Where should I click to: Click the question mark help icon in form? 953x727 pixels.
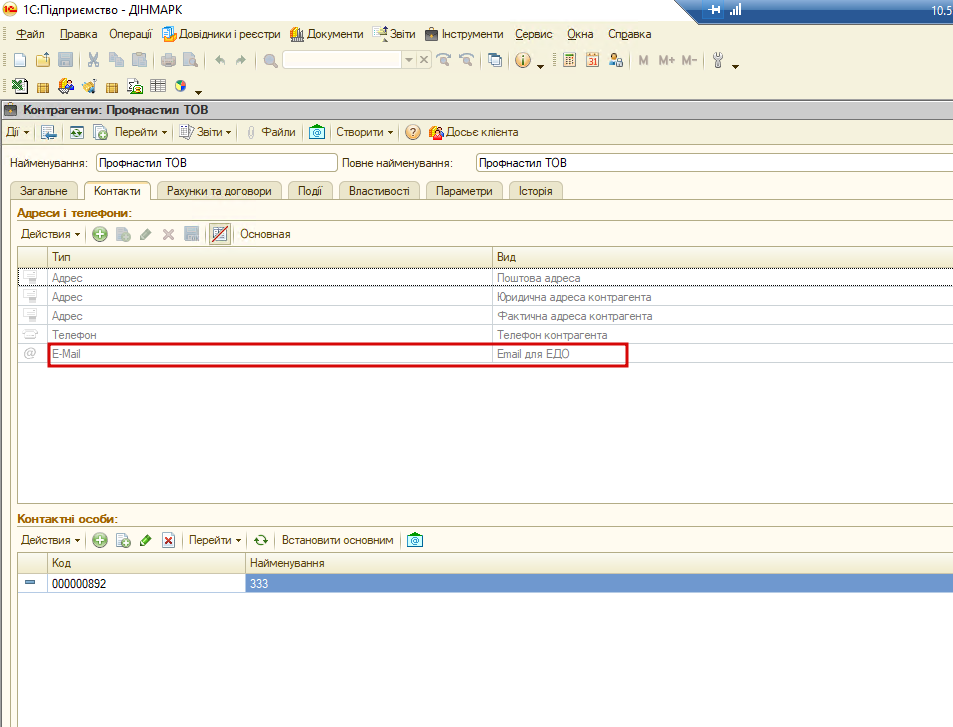[413, 132]
